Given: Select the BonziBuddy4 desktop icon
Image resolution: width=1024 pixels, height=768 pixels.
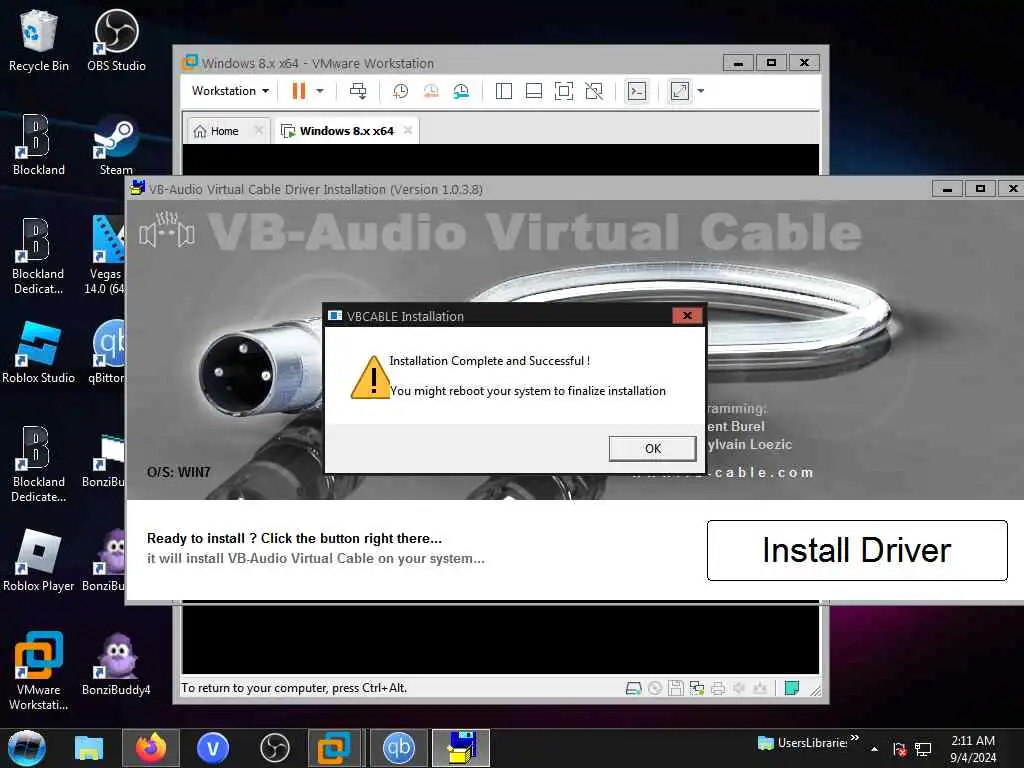Looking at the screenshot, I should click(116, 664).
